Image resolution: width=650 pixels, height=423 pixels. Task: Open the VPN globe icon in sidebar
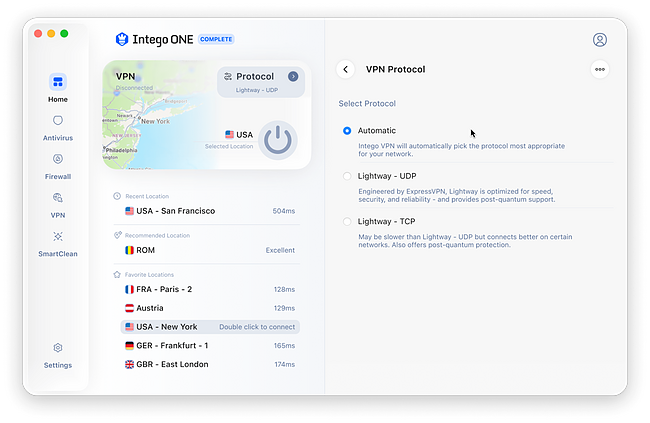58,197
